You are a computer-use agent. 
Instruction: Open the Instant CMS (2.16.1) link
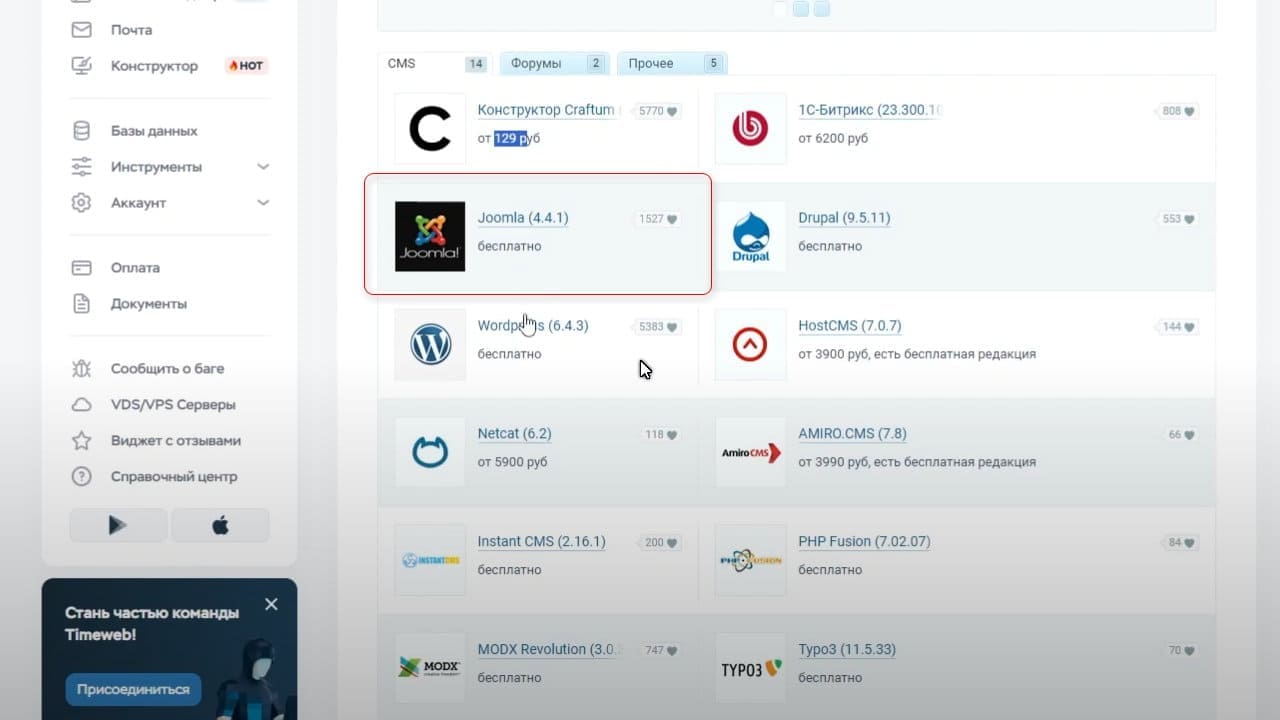[542, 542]
